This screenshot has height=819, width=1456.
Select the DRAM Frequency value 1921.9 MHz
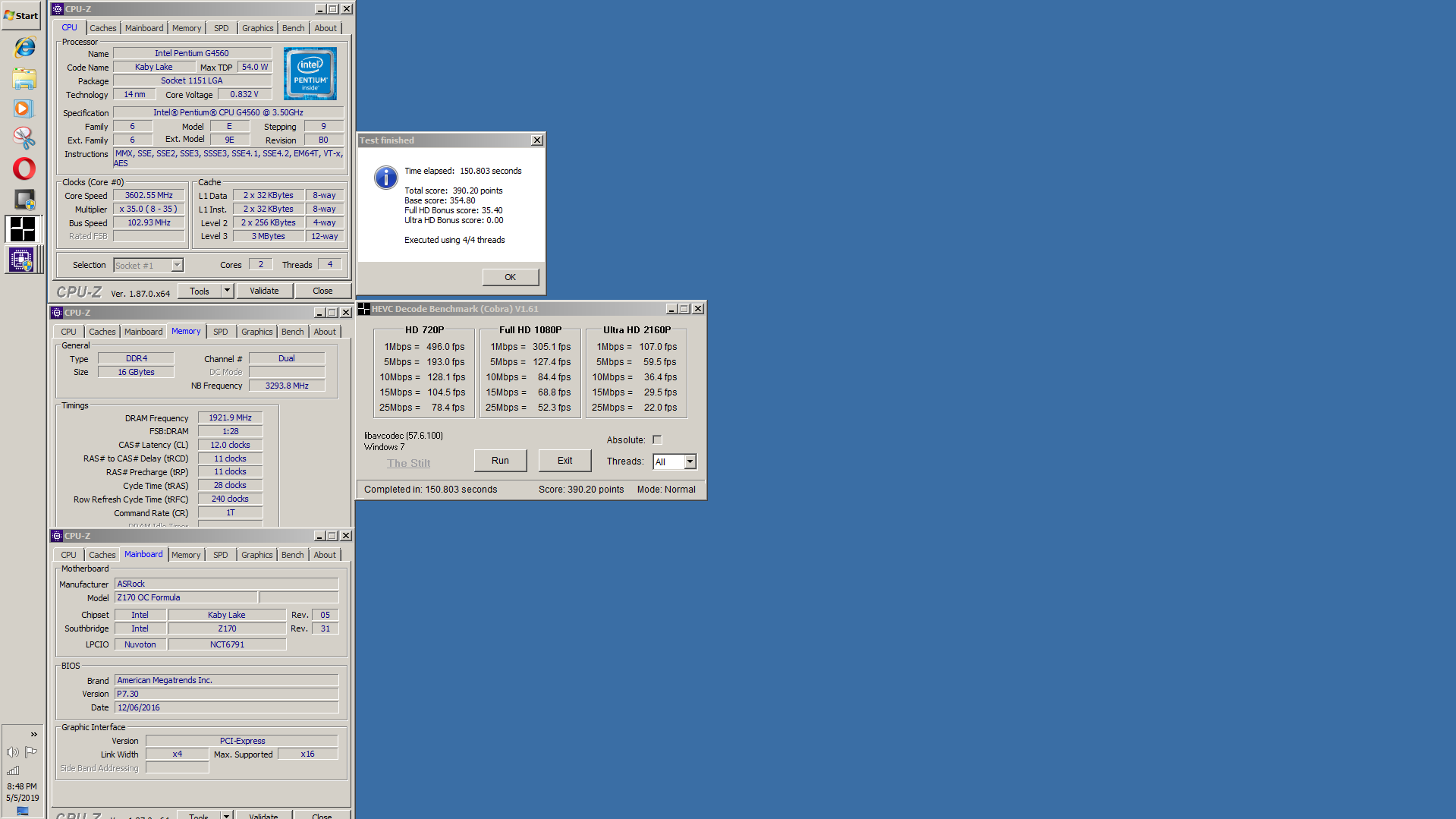[x=231, y=417]
